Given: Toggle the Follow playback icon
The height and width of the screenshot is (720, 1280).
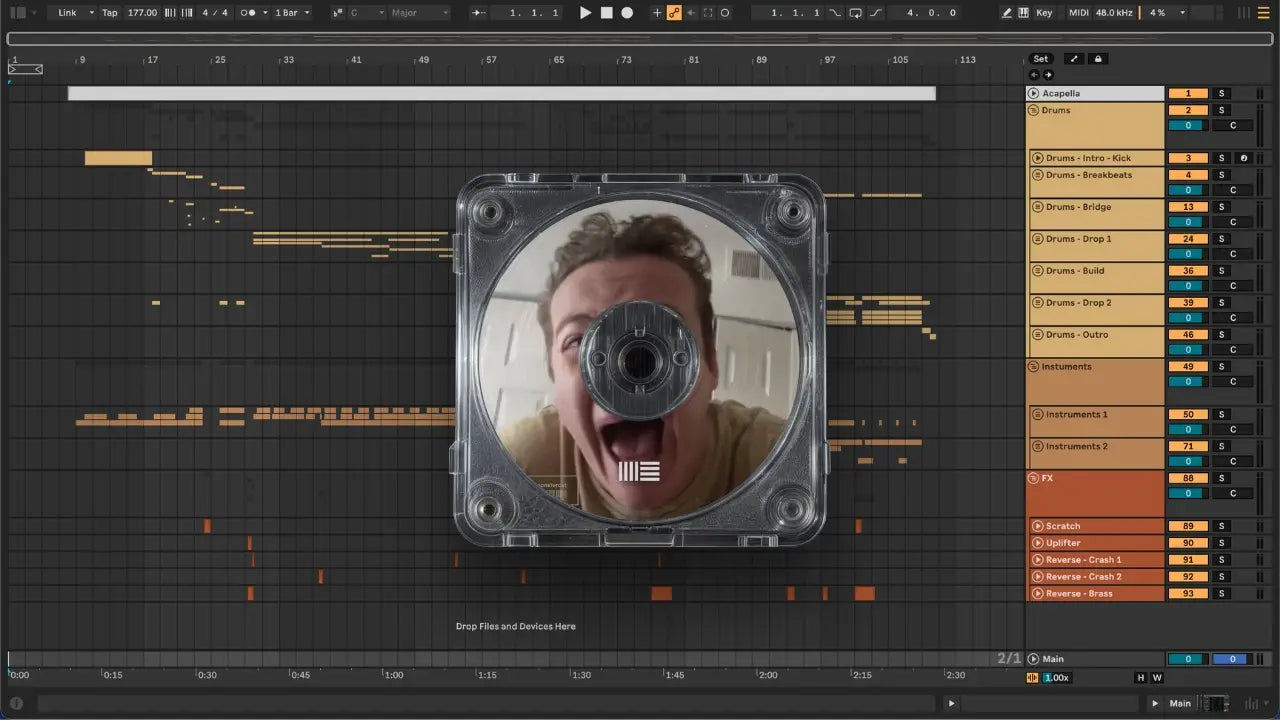Looking at the screenshot, I should pos(480,13).
